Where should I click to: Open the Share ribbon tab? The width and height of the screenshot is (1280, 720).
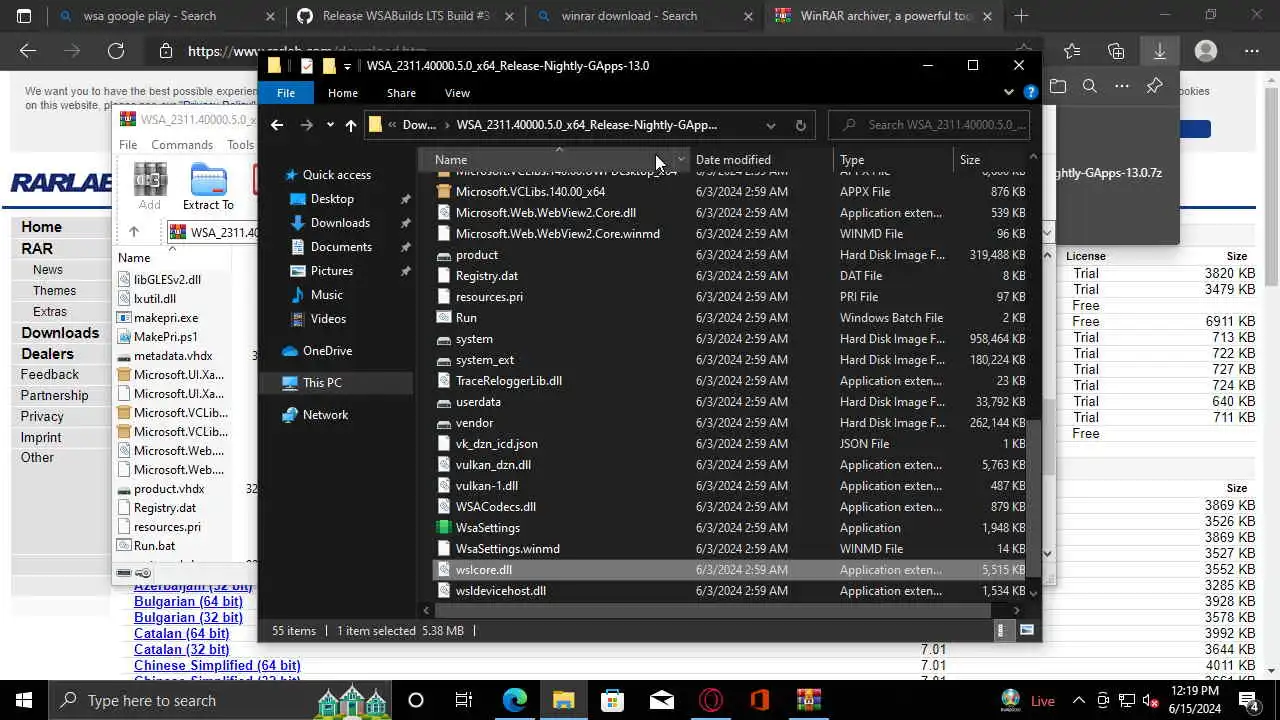point(401,93)
